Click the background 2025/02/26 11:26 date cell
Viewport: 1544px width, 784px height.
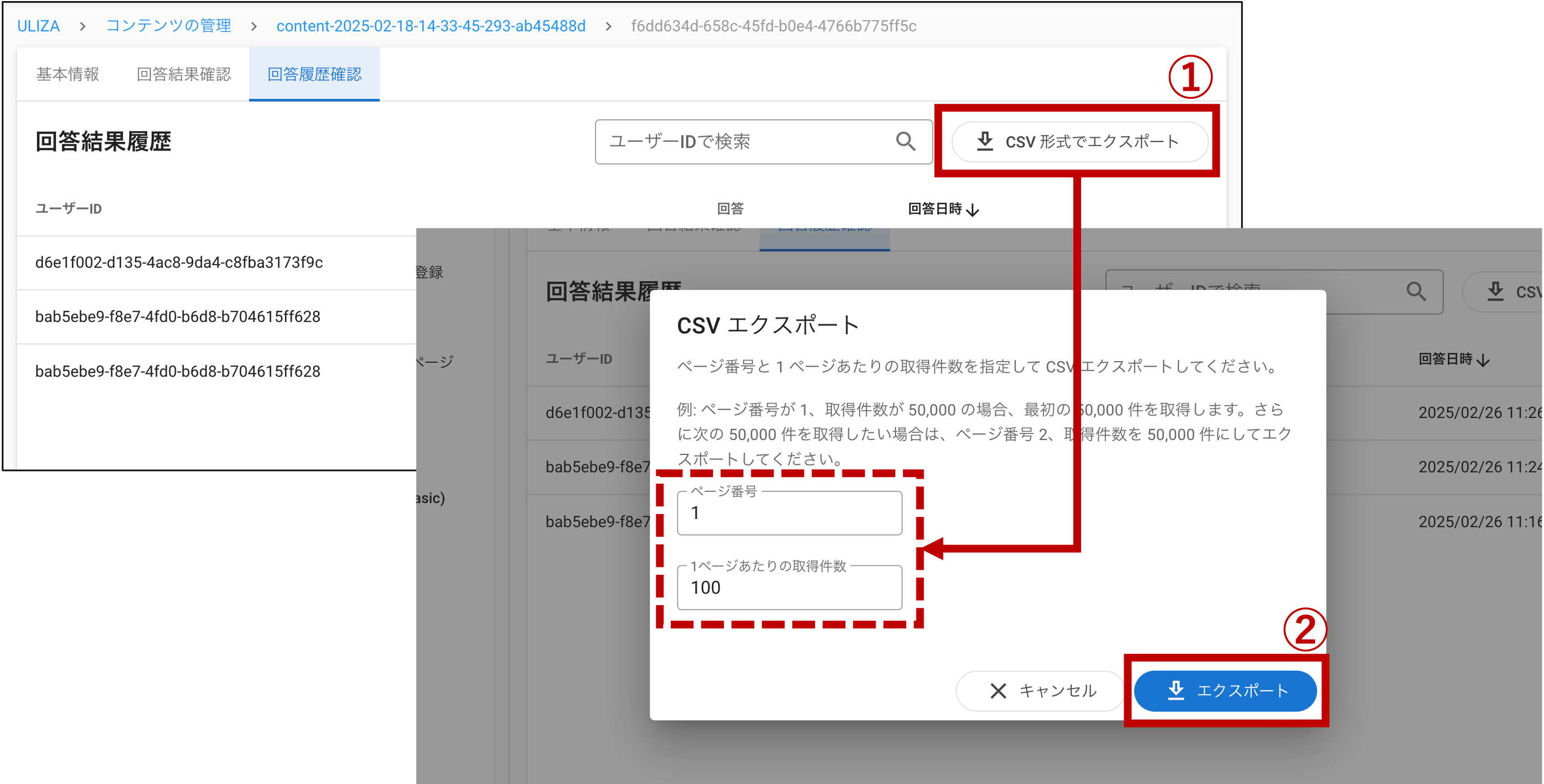pyautogui.click(x=1479, y=412)
